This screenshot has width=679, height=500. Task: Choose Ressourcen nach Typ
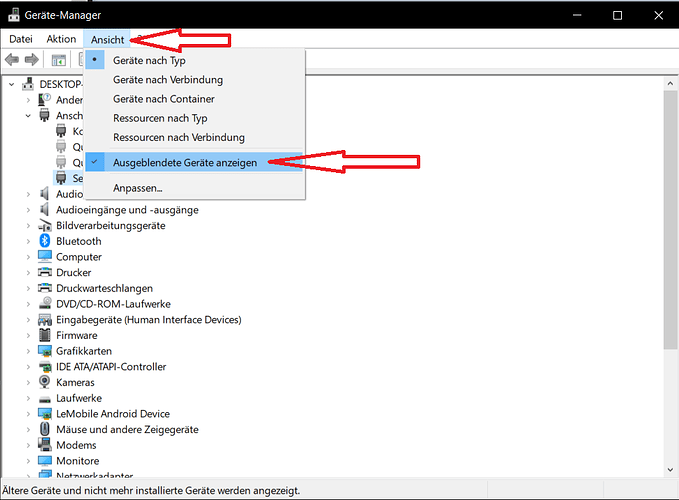(195, 118)
